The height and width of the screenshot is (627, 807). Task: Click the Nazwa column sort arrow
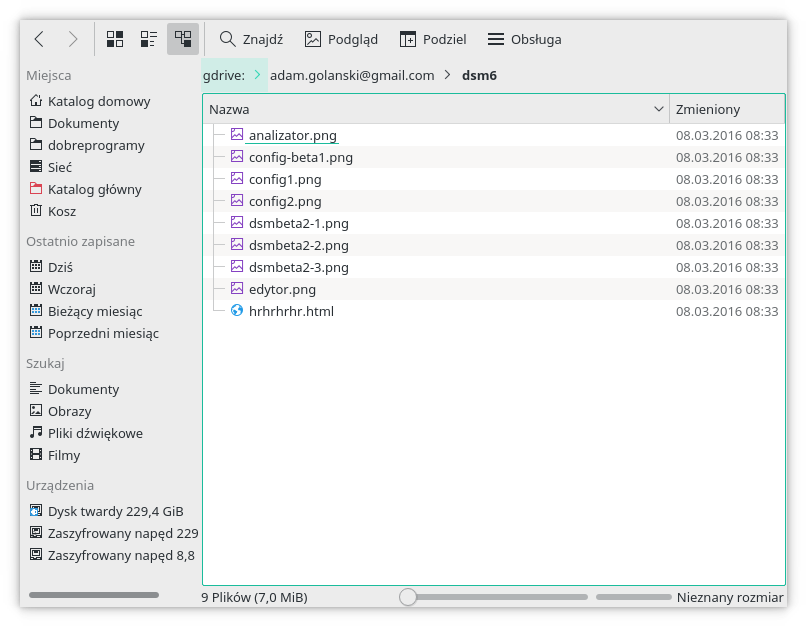click(658, 109)
